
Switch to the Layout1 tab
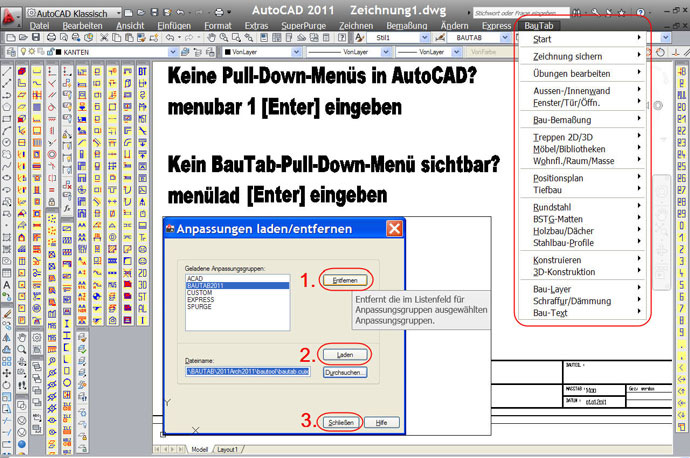tap(227, 450)
